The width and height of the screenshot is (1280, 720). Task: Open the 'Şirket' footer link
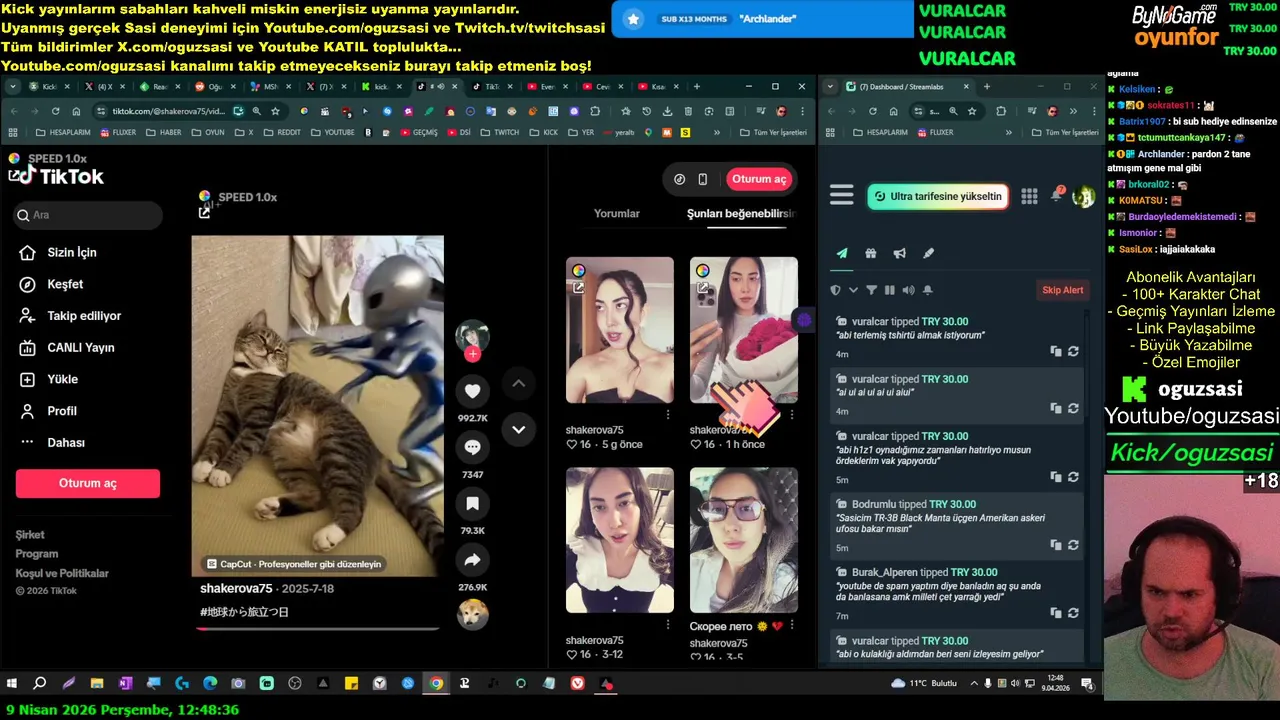30,535
